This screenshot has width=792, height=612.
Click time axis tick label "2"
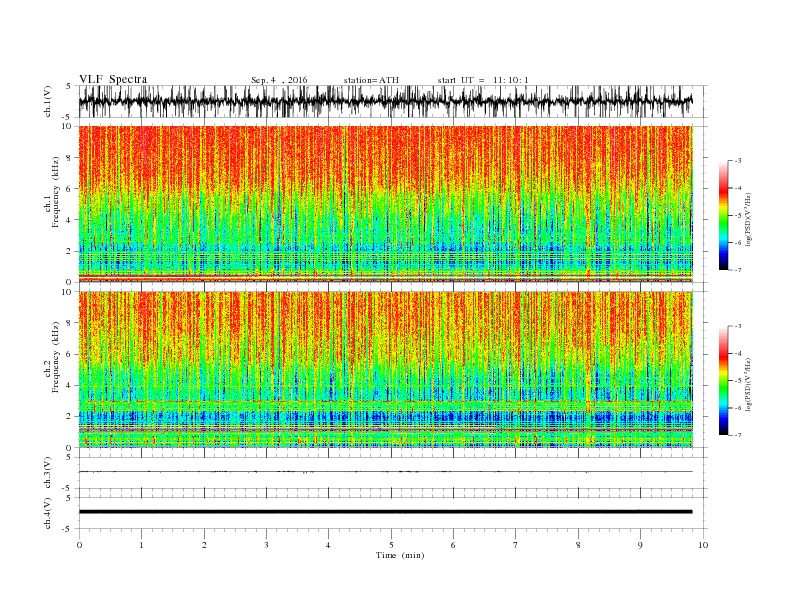point(204,545)
